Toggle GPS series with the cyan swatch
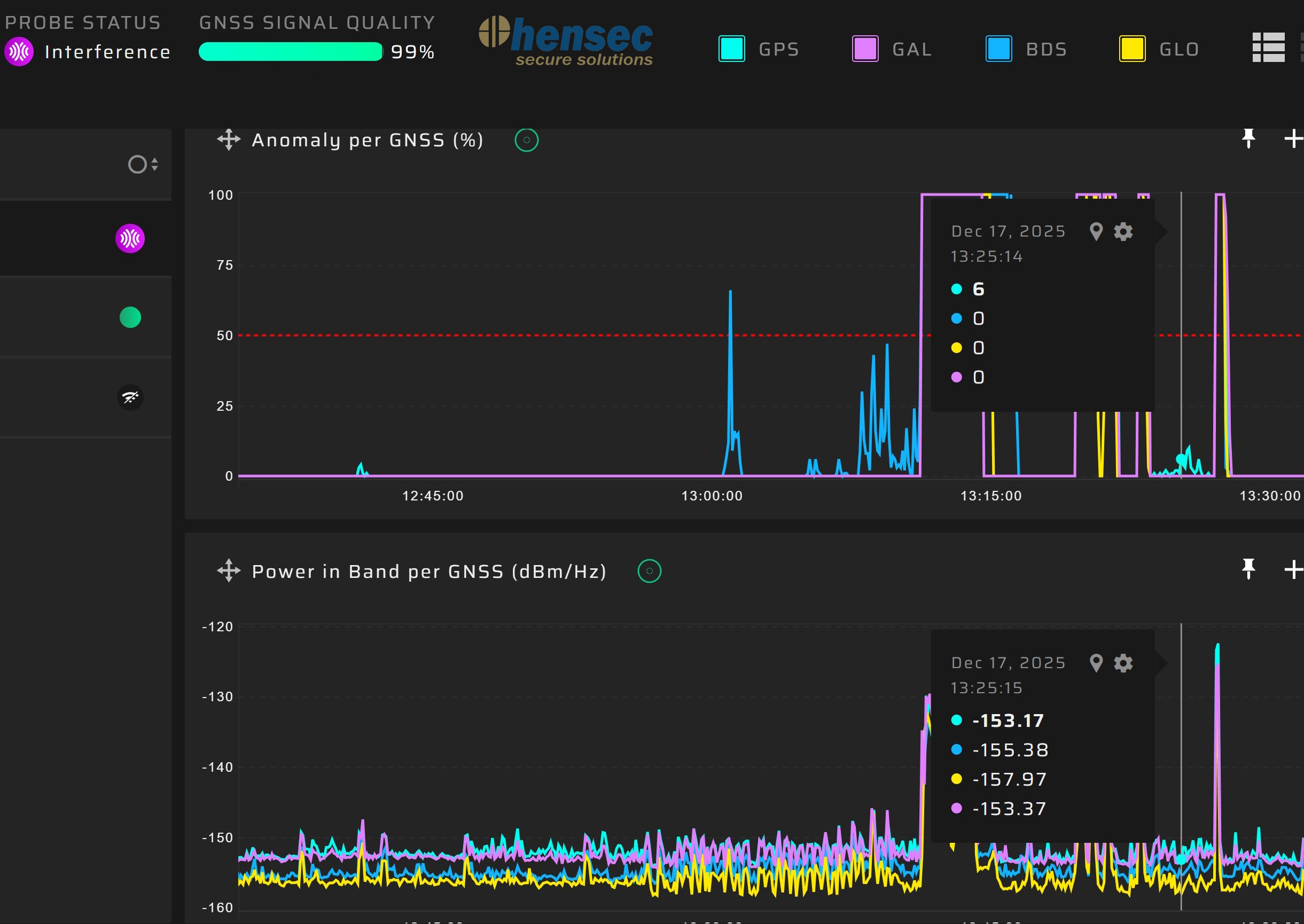 click(x=731, y=49)
